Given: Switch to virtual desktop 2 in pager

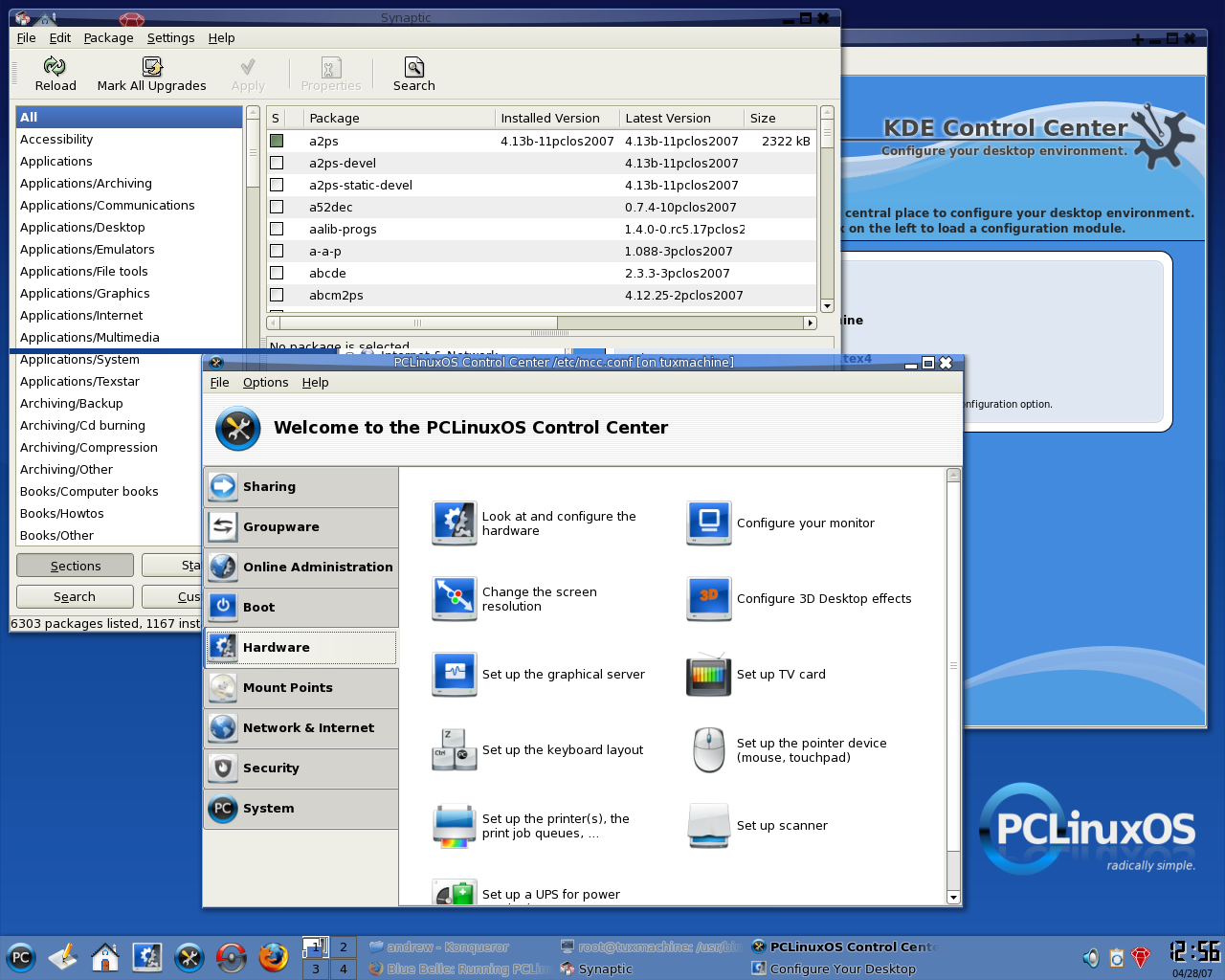Looking at the screenshot, I should [x=344, y=947].
